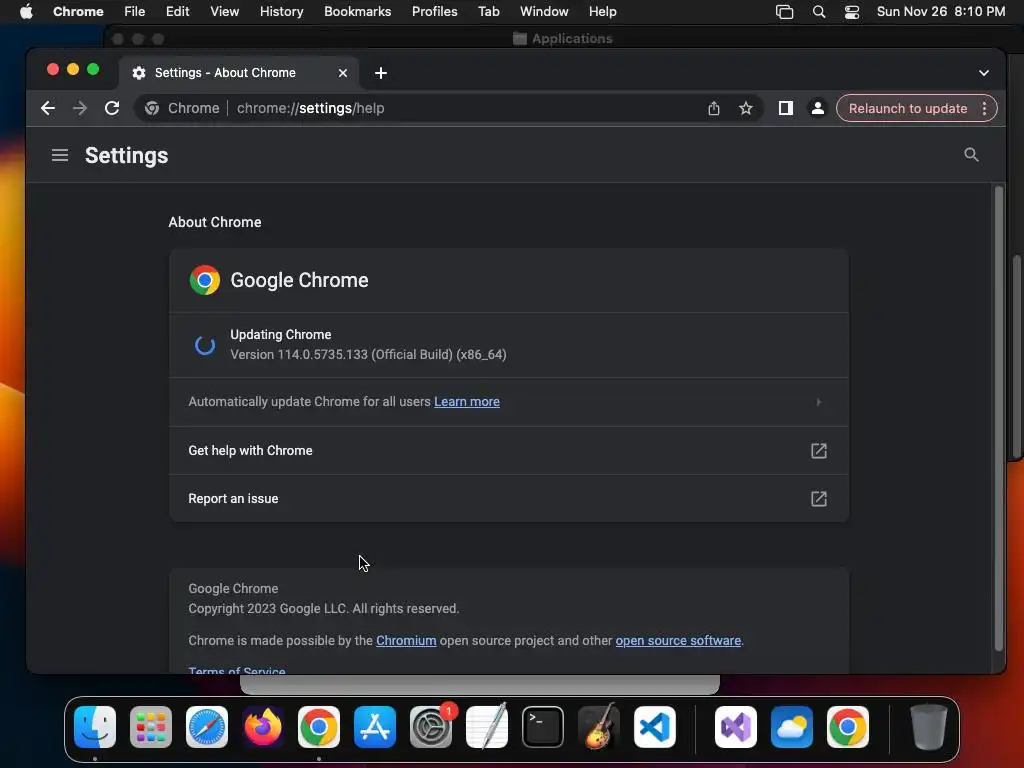Launch Firefox from the dock

(x=263, y=727)
